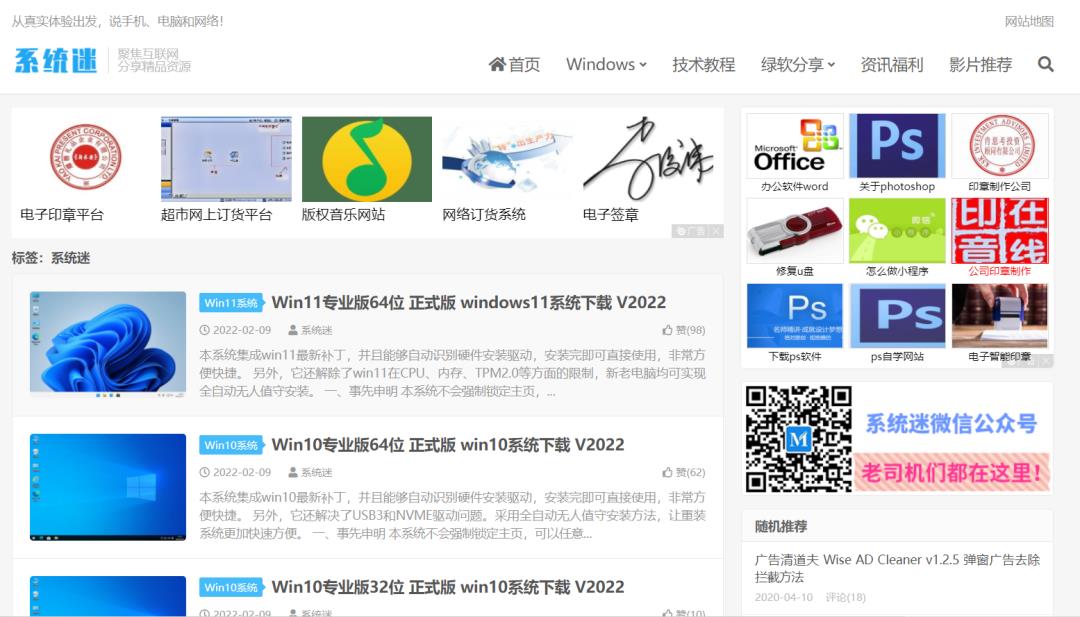Open the 资讯福利 menu item

[891, 64]
